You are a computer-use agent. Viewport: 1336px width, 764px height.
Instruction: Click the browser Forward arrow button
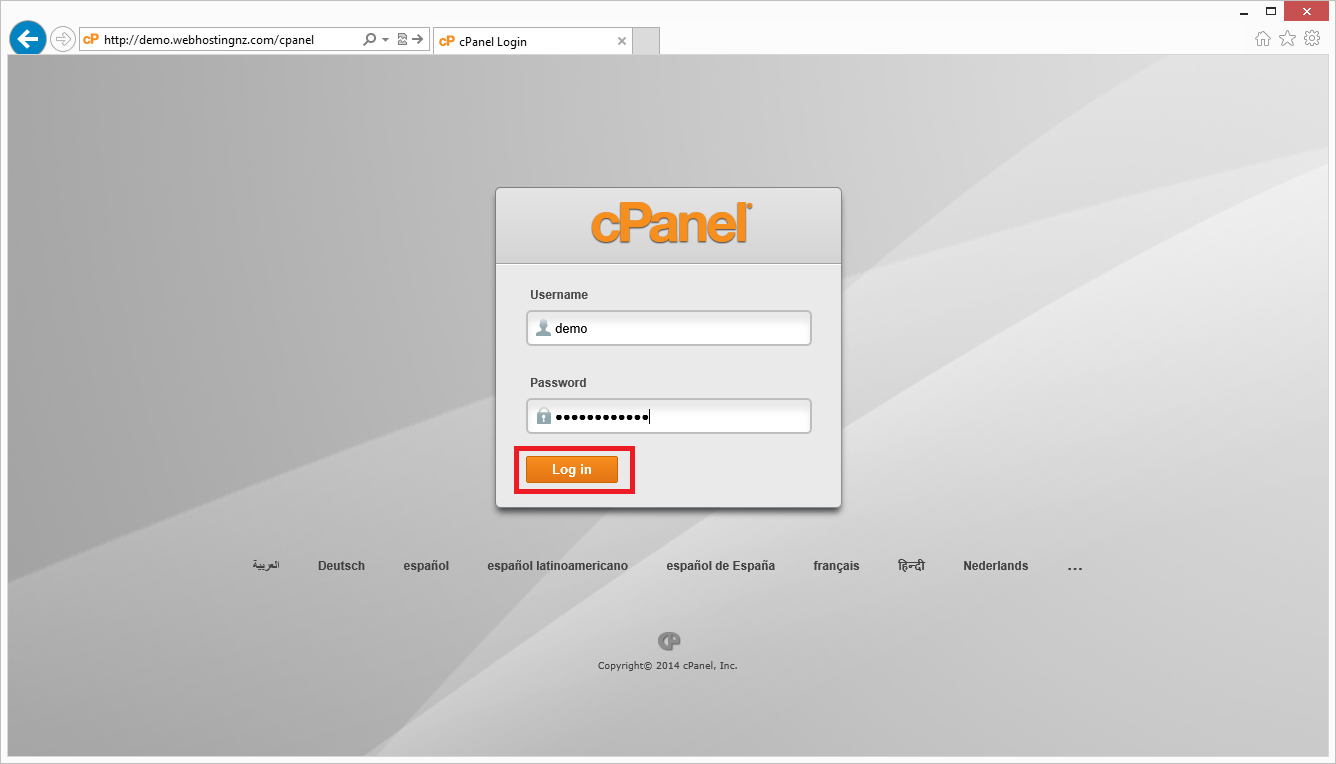point(63,39)
